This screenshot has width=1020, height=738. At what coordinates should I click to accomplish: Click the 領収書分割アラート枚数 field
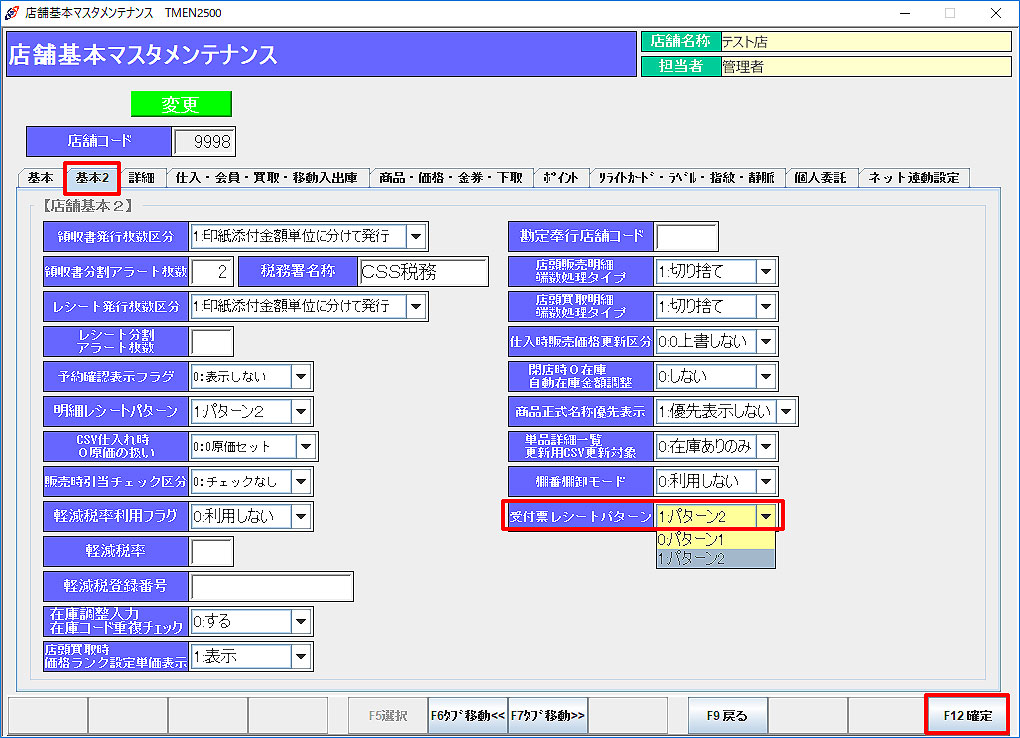point(211,272)
